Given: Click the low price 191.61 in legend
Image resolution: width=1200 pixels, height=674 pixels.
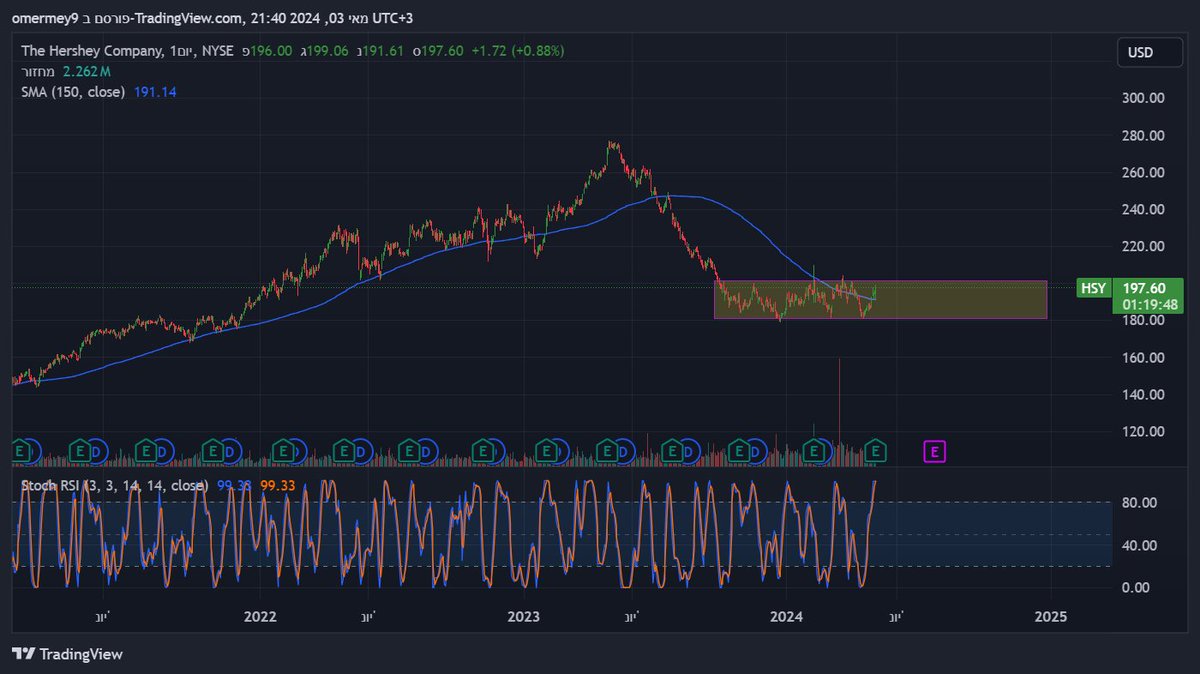Looking at the screenshot, I should pyautogui.click(x=383, y=51).
